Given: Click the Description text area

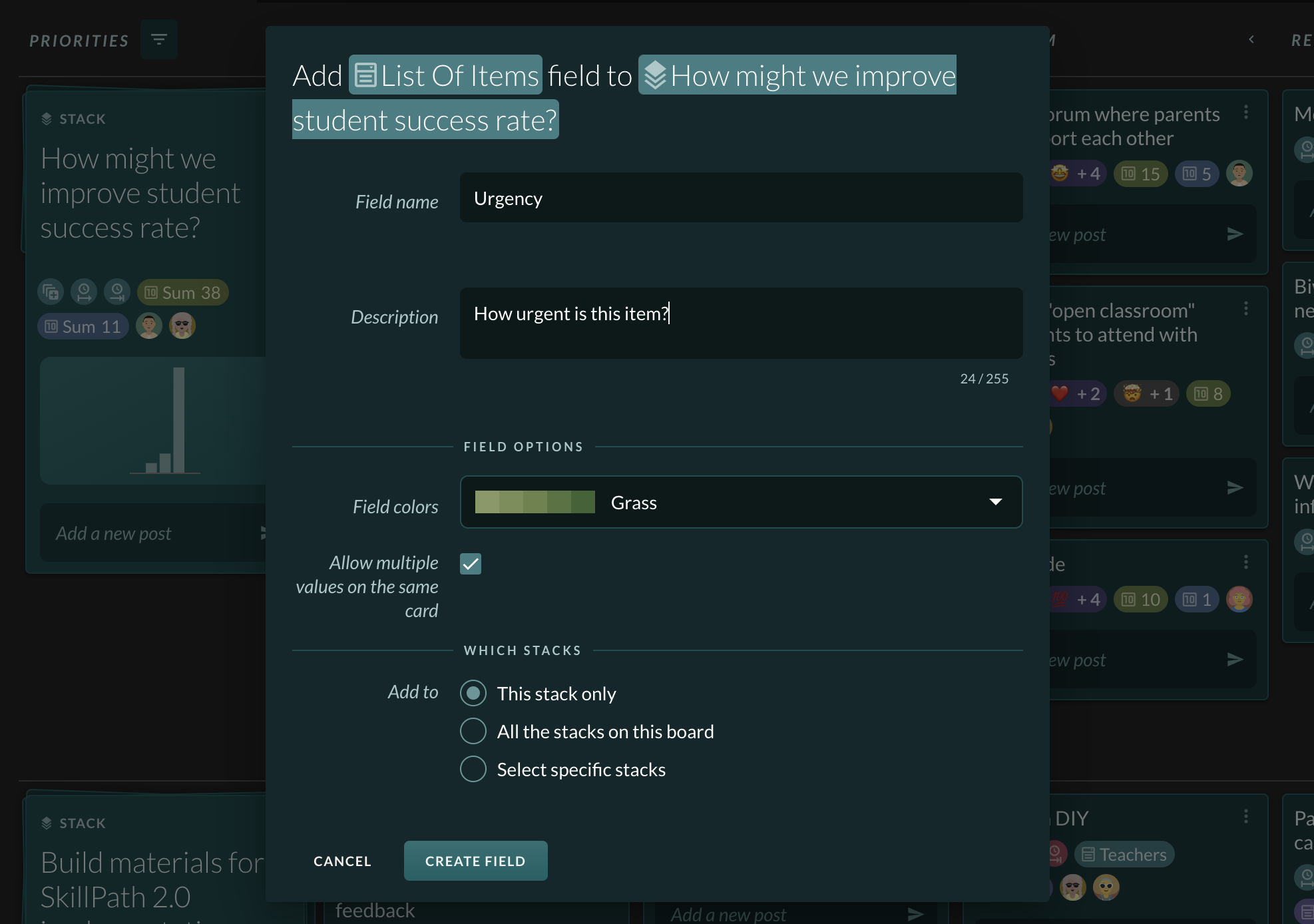Looking at the screenshot, I should point(741,324).
